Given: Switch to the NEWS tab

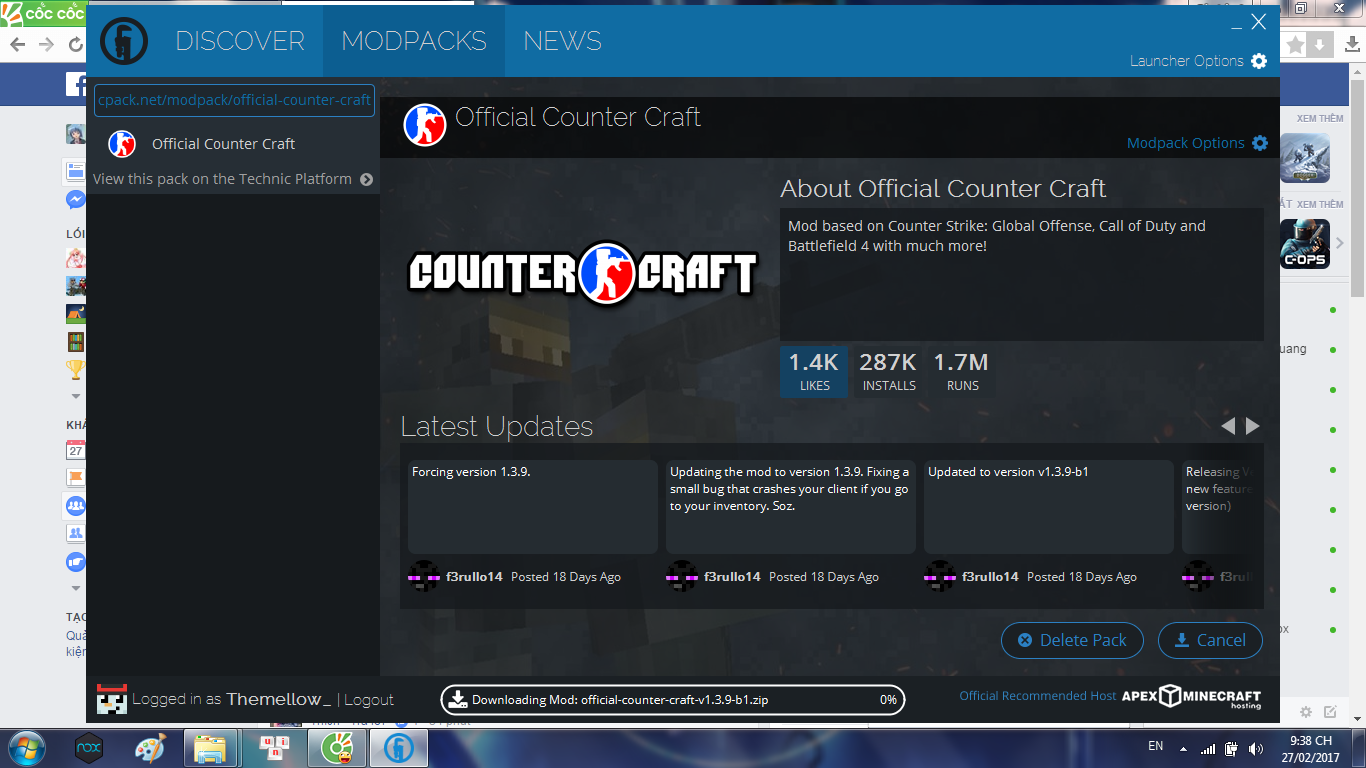Looking at the screenshot, I should pyautogui.click(x=562, y=41).
